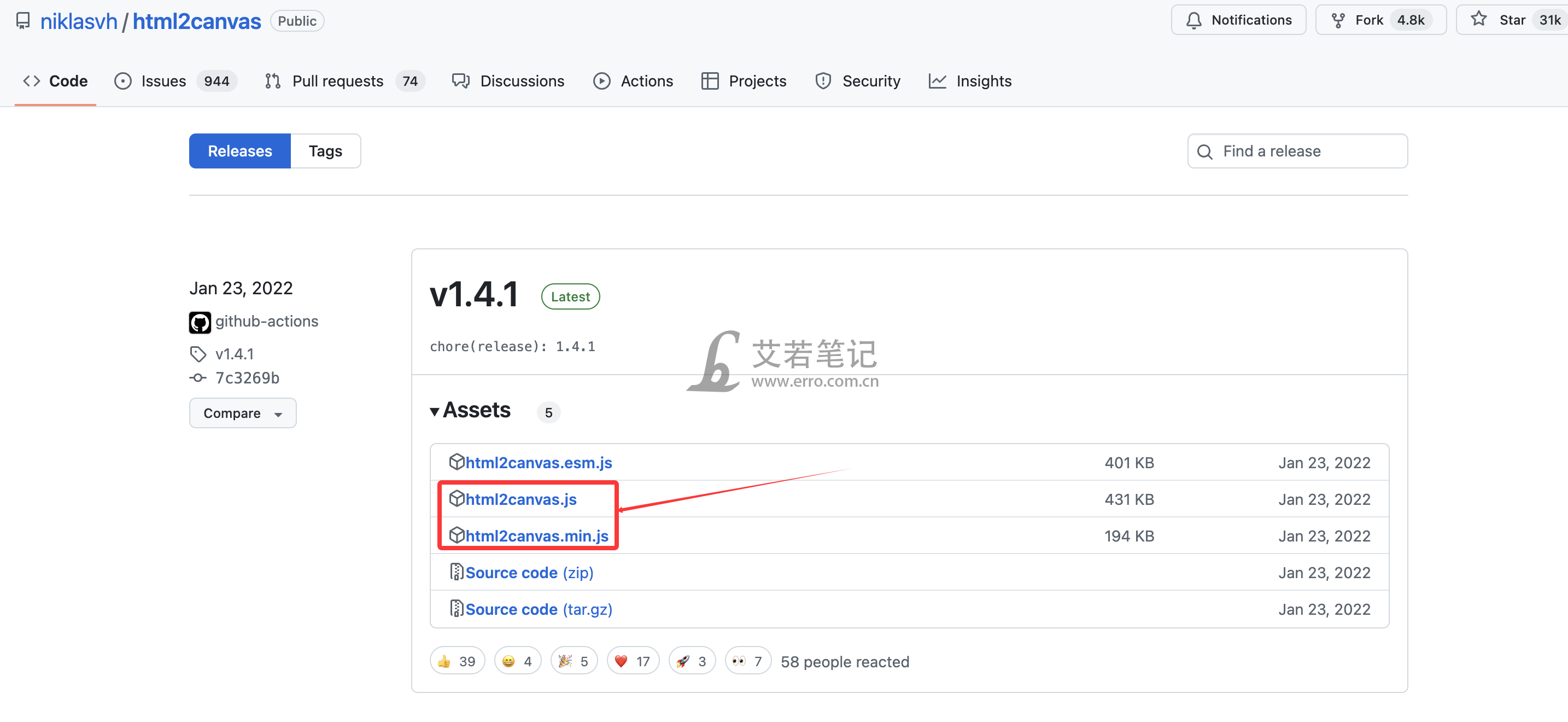Click the package icon for html2canvas.js

pos(457,499)
